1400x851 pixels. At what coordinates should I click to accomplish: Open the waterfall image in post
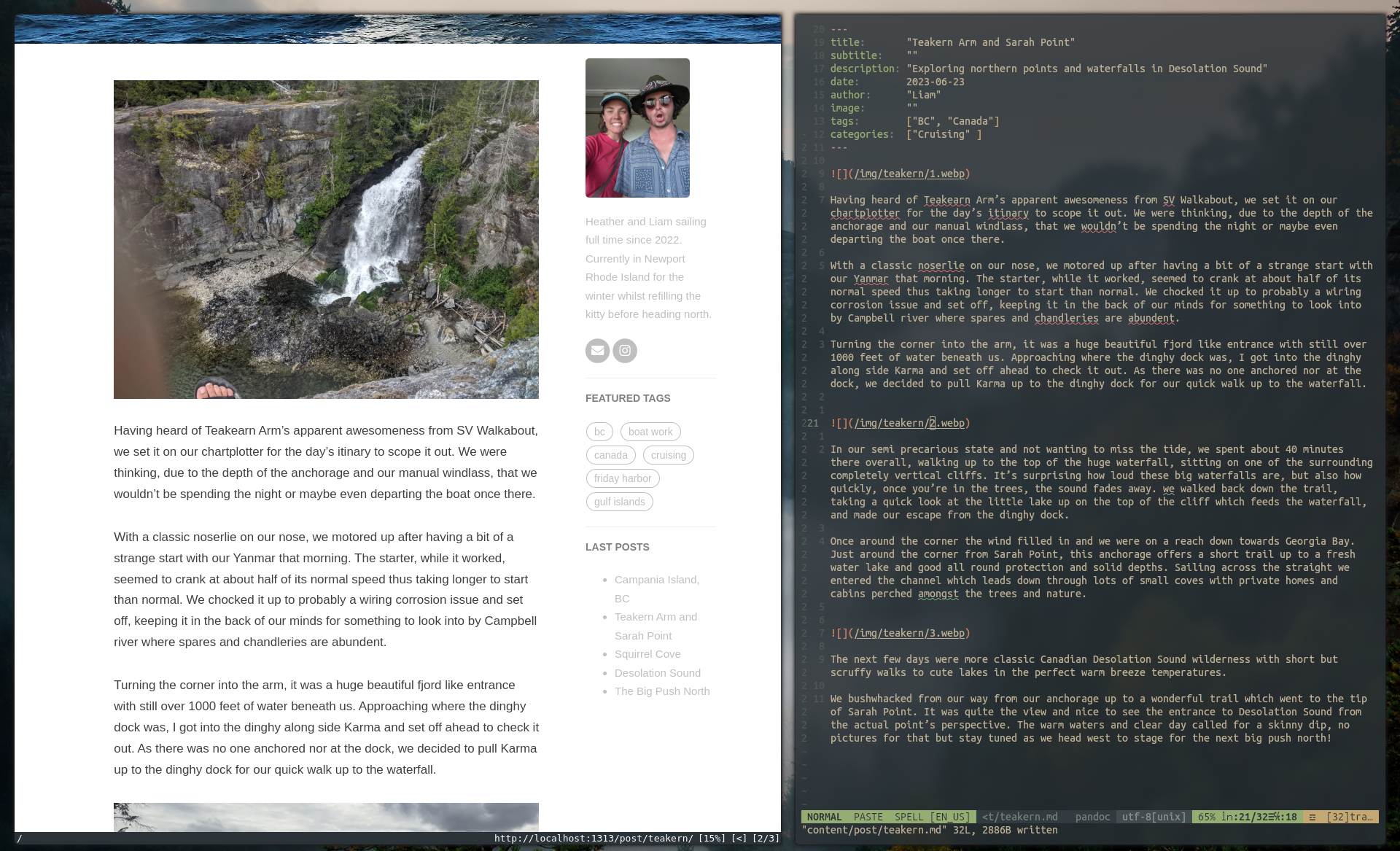(326, 239)
